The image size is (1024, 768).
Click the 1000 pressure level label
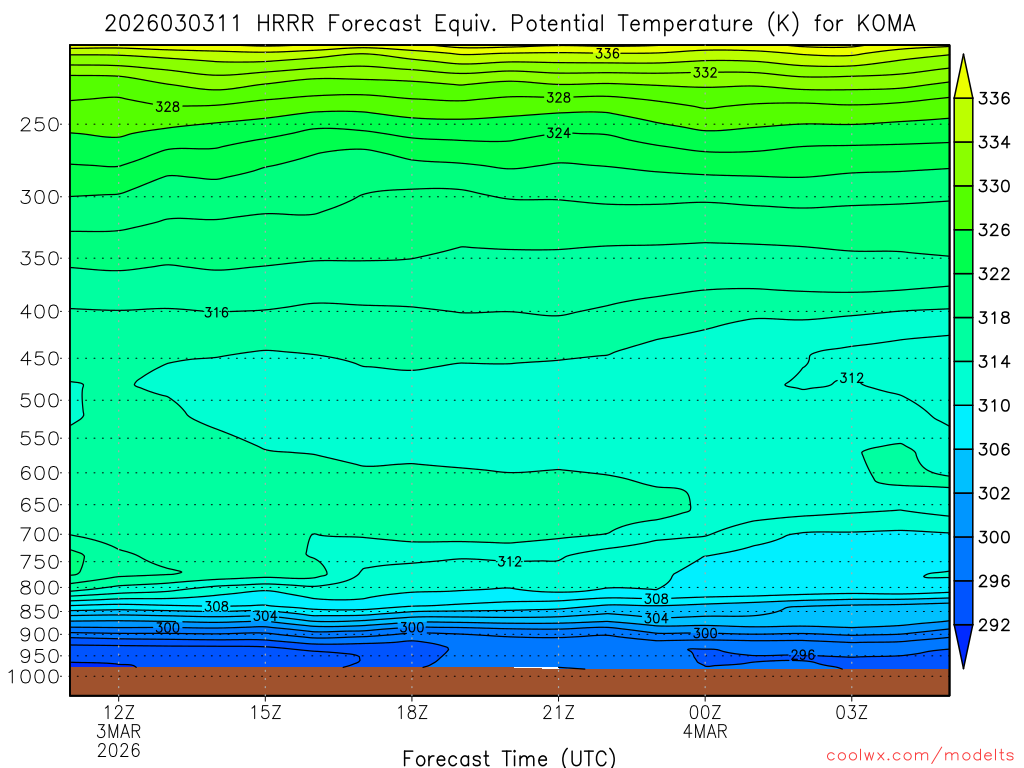[x=33, y=677]
